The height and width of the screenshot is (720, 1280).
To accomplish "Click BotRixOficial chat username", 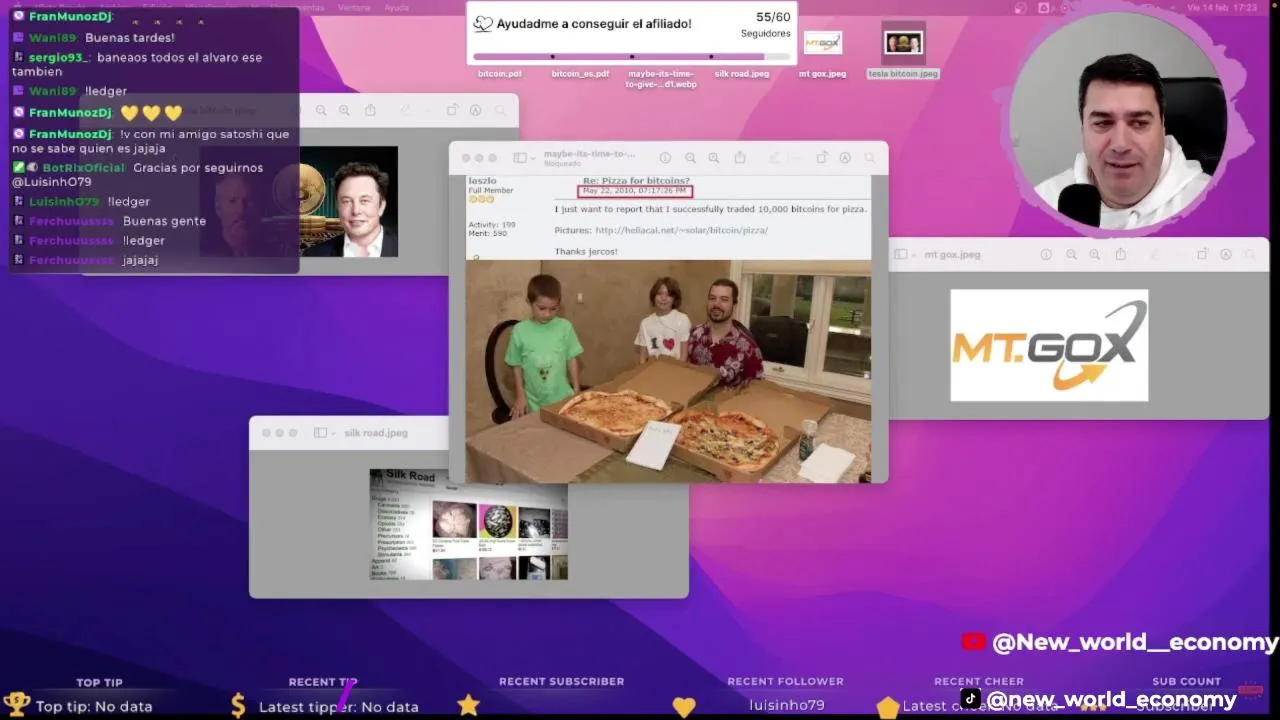I will (x=83, y=168).
